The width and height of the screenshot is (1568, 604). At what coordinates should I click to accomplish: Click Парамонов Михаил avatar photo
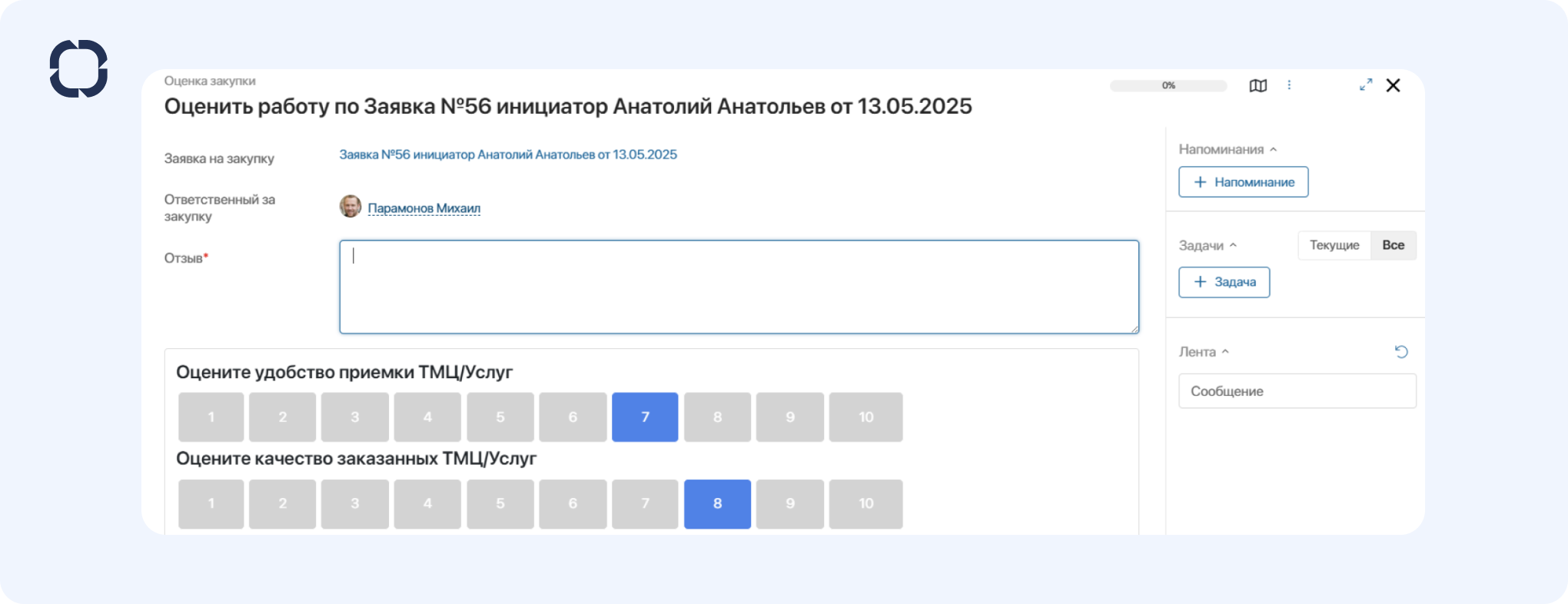point(350,207)
